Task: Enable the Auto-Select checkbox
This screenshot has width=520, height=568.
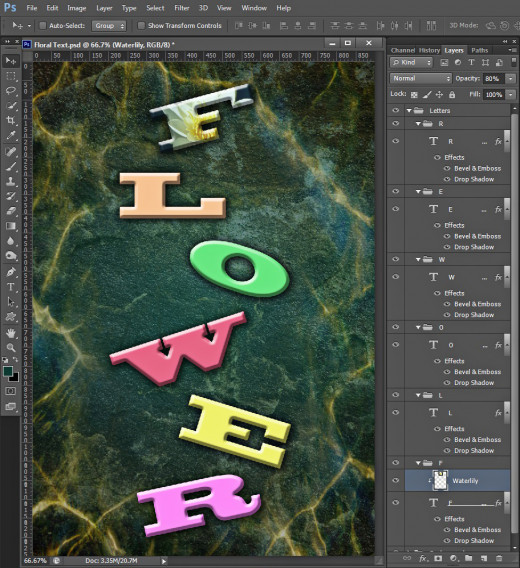Action: coord(43,25)
